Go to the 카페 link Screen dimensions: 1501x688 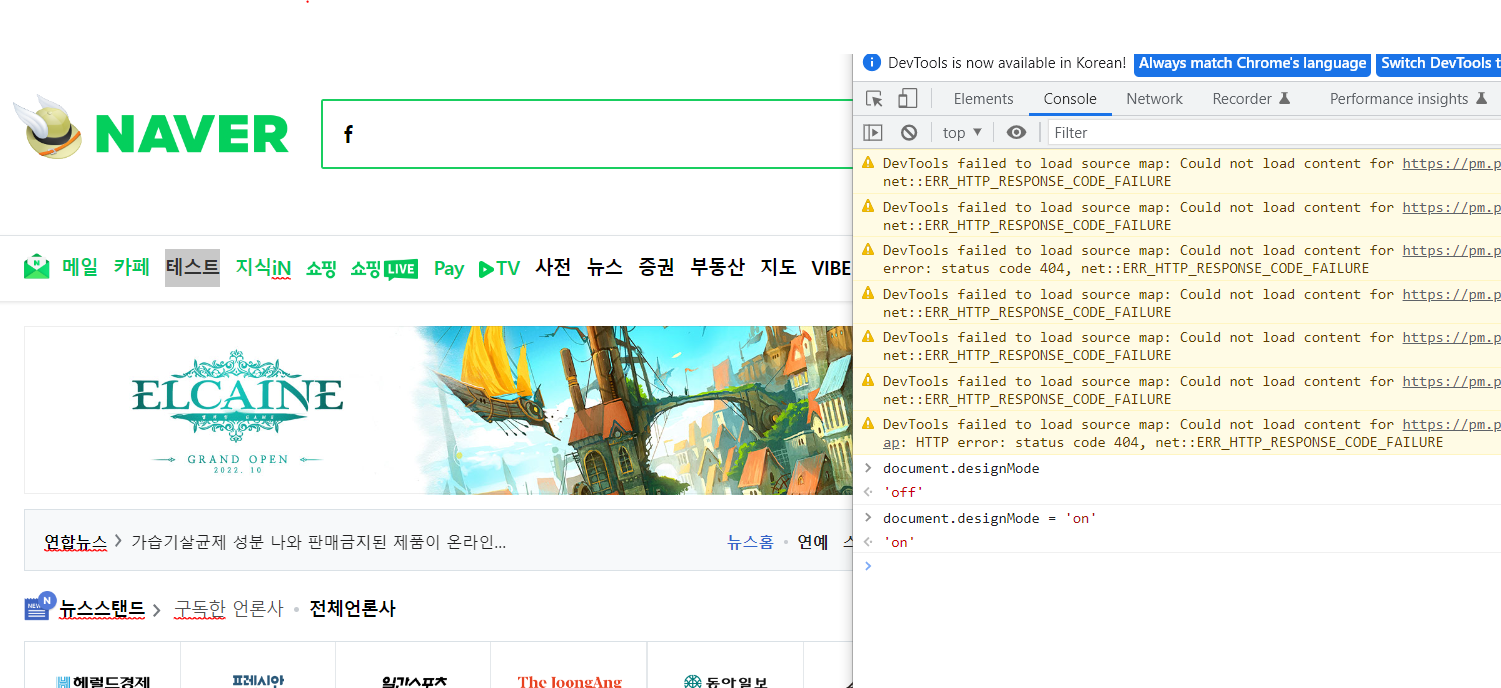click(x=131, y=267)
